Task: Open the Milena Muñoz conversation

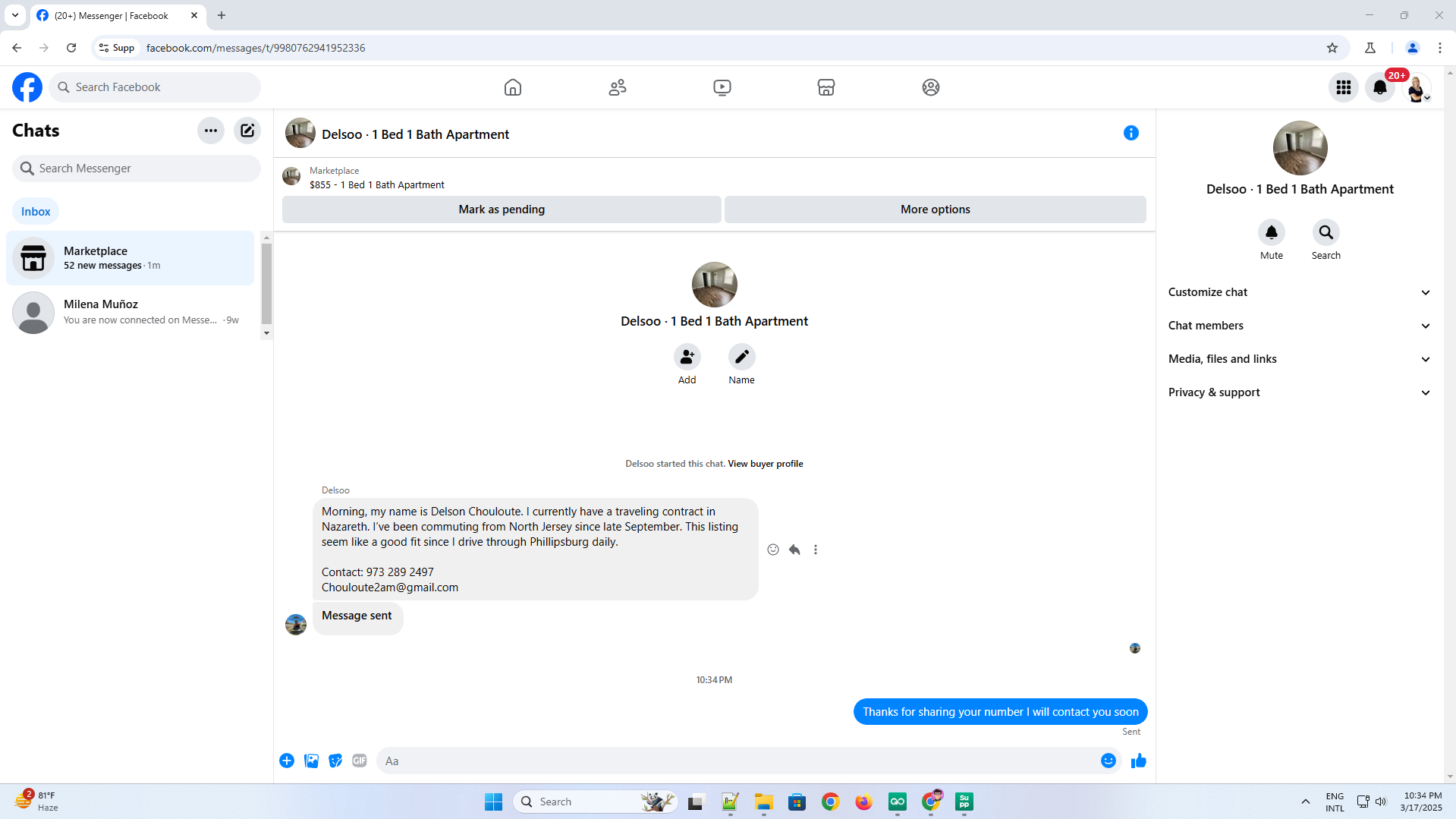Action: 131,312
